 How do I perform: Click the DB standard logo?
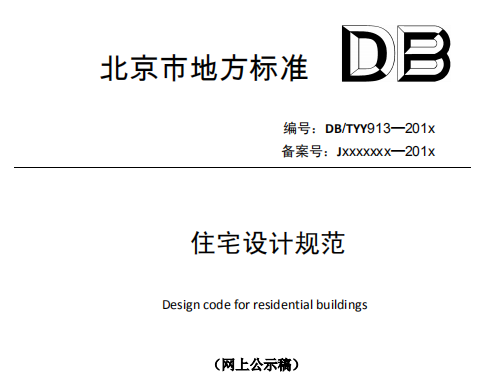point(396,53)
